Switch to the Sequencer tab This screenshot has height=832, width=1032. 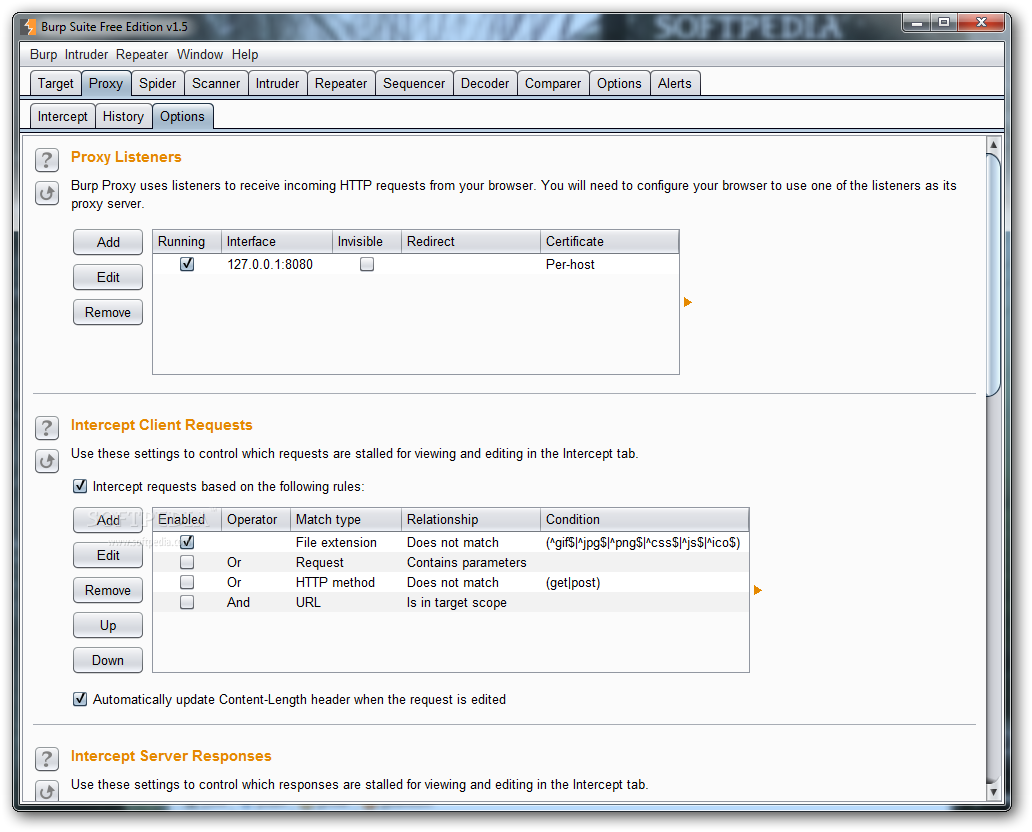tap(414, 84)
